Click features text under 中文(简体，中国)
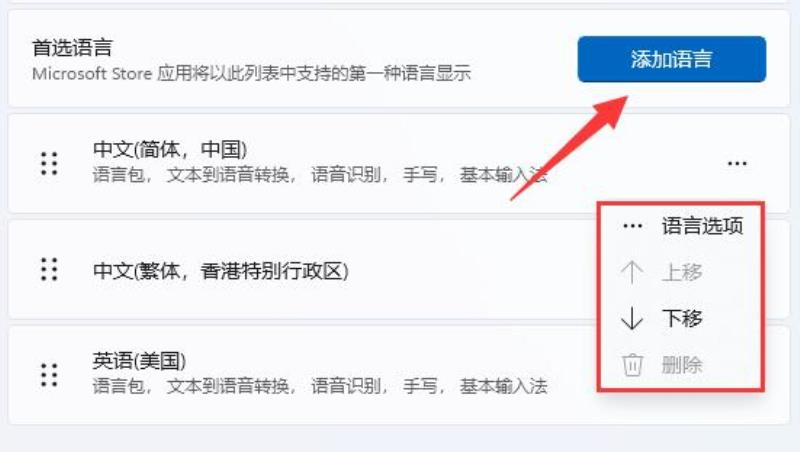 coord(320,175)
